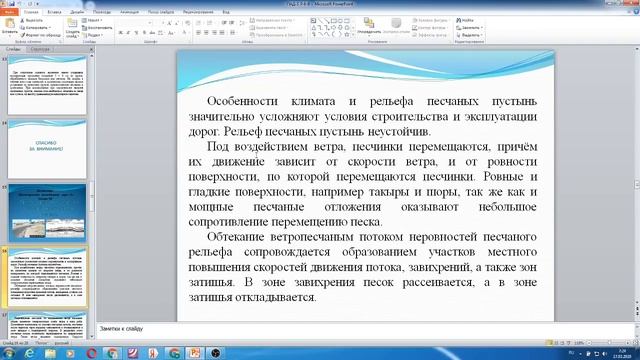Click the Эффекты фигур shape effects button
This screenshot has height=360, width=640.
[x=430, y=35]
